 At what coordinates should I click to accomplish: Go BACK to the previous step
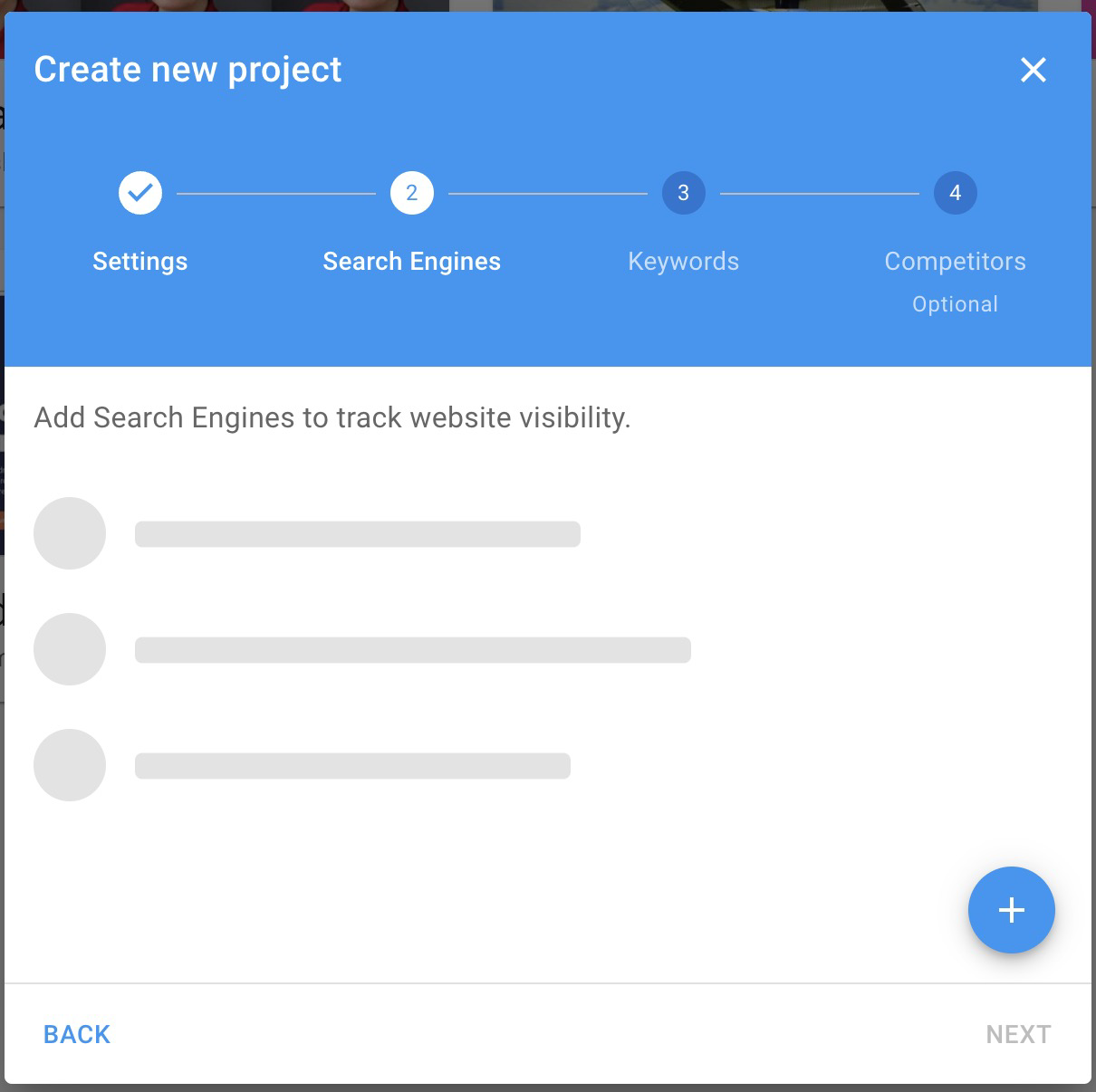tap(77, 1034)
